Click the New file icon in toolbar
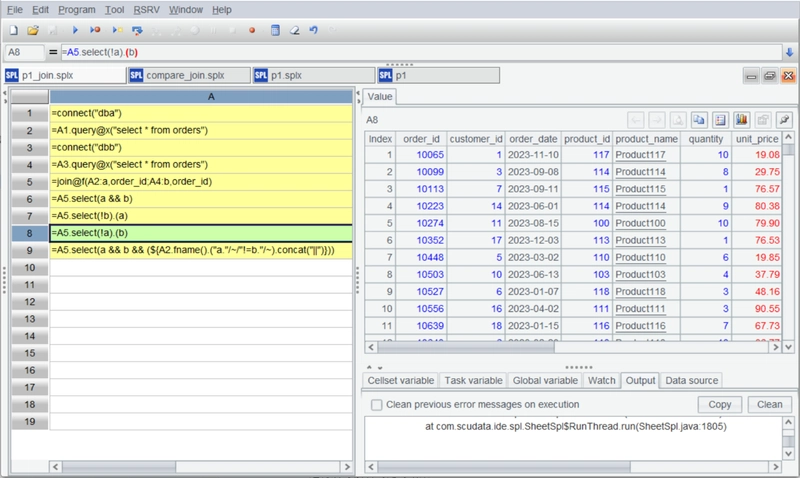800x478 pixels. coord(14,30)
